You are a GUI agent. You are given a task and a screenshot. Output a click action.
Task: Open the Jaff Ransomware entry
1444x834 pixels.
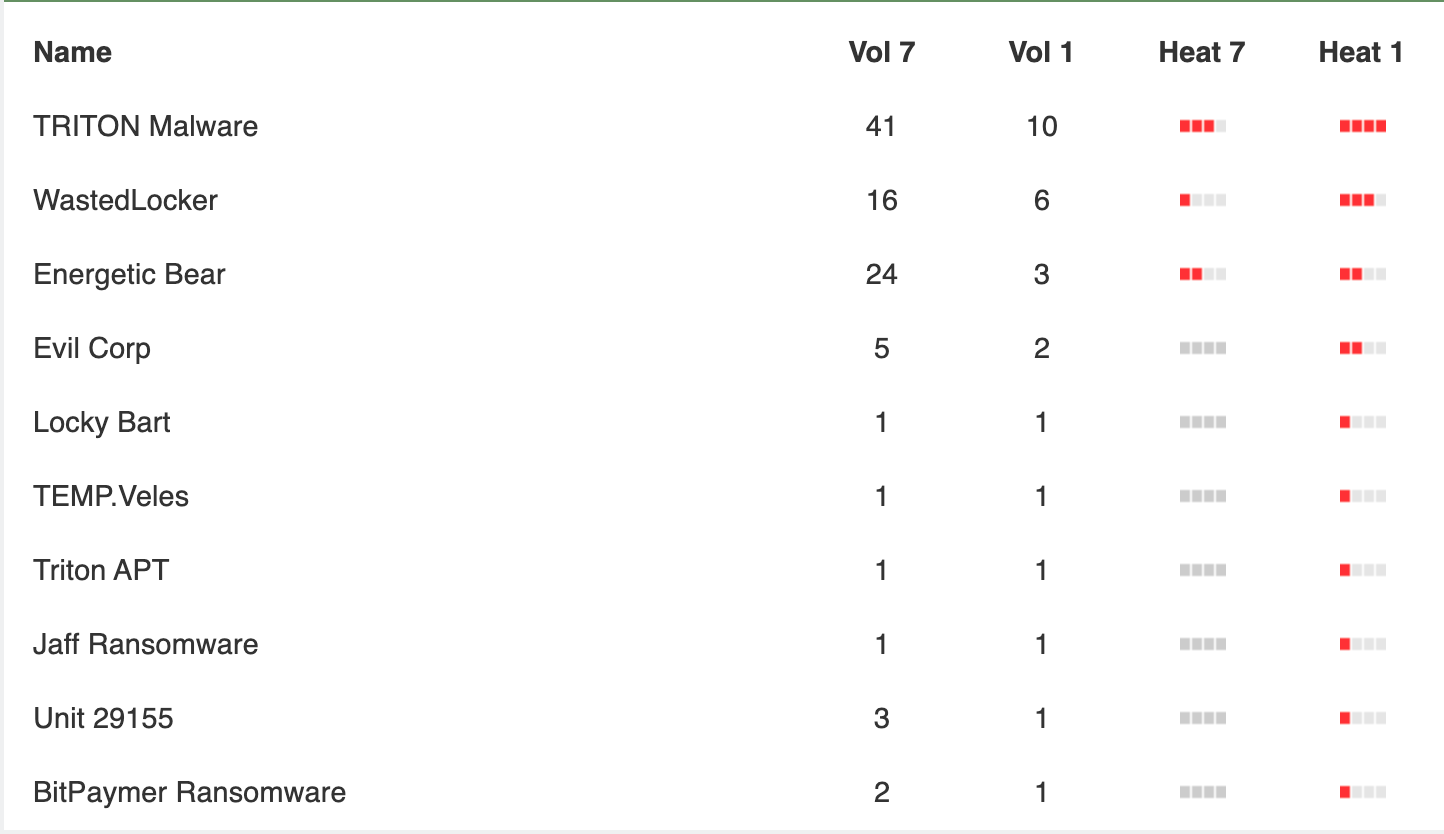point(146,644)
